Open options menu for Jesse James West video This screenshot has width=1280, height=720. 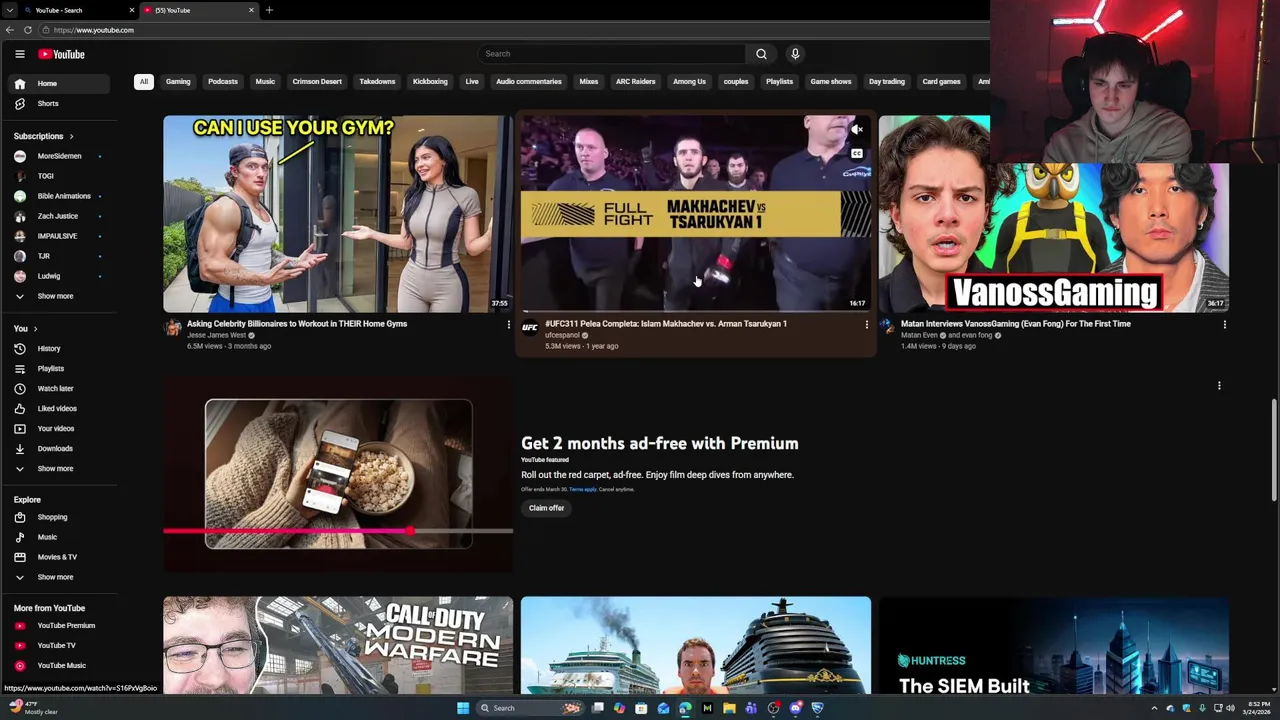508,325
